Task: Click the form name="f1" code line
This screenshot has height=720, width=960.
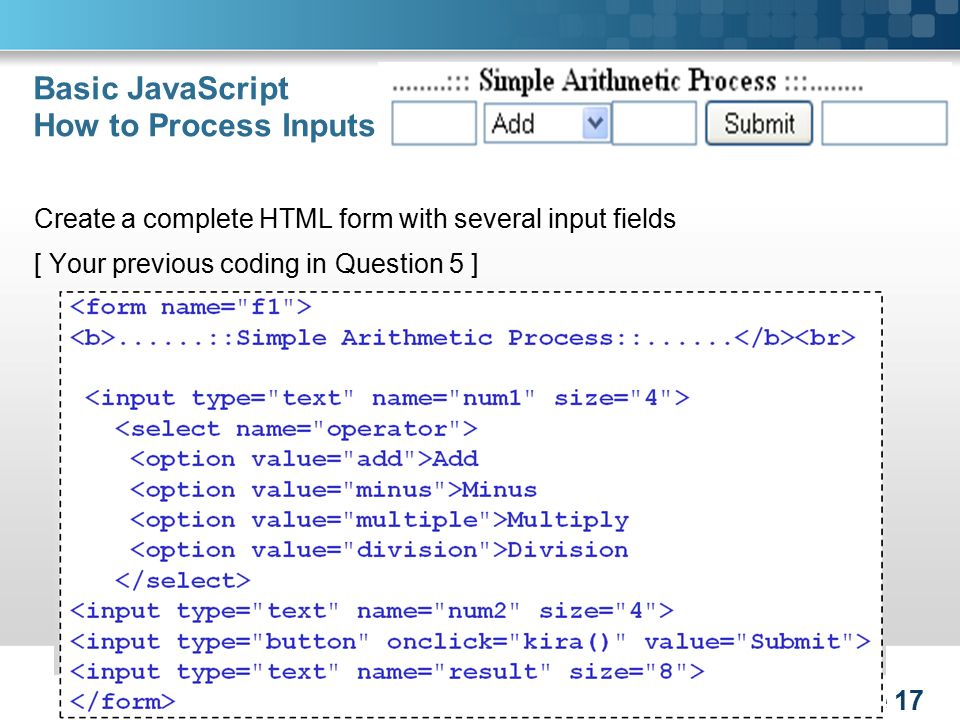Action: (x=190, y=307)
